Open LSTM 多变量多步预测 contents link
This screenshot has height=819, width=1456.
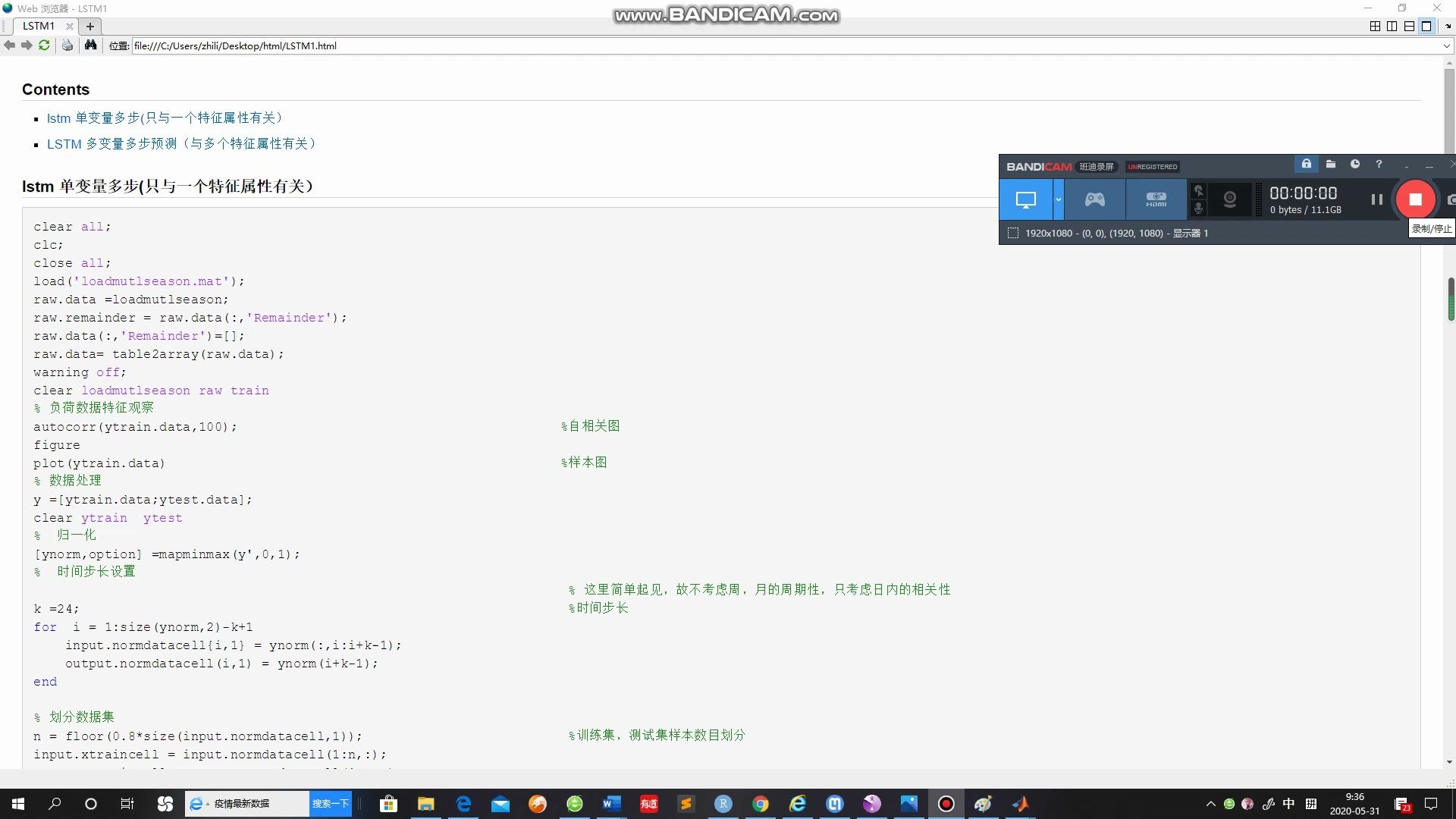[181, 144]
